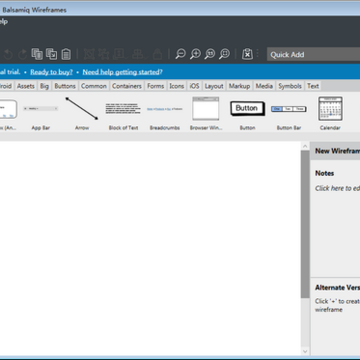Click the Edit Text toolbar icon
Image resolution: width=360 pixels, height=360 pixels.
(x=119, y=54)
